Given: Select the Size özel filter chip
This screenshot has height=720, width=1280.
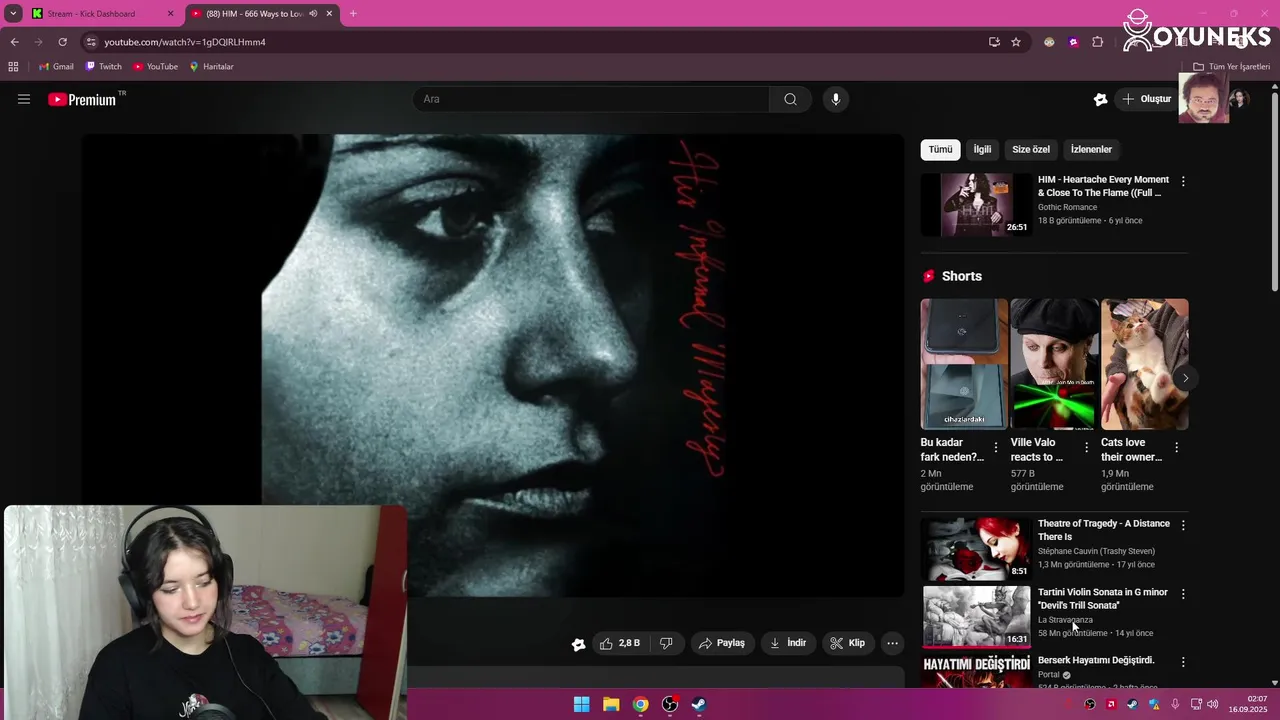Looking at the screenshot, I should click(1031, 149).
